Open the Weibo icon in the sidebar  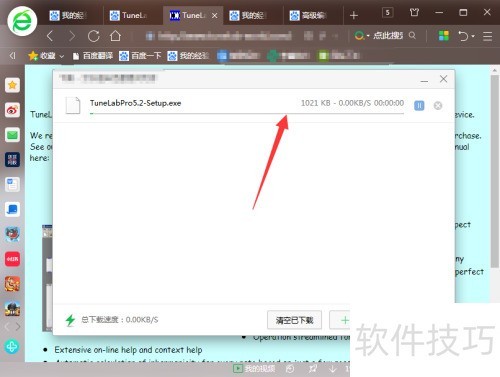click(x=12, y=110)
